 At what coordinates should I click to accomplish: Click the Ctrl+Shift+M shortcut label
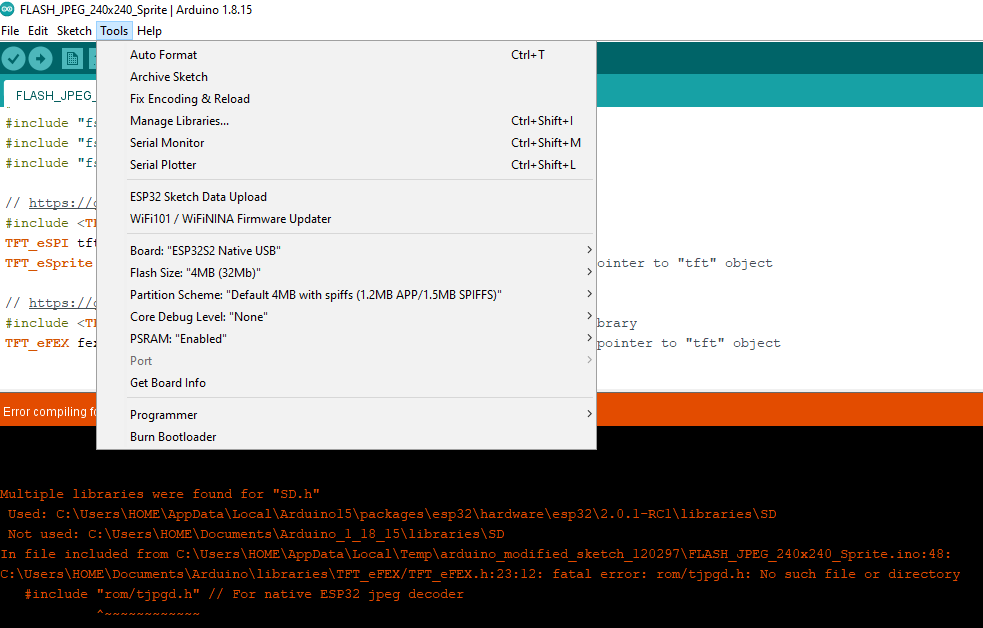pyautogui.click(x=546, y=143)
